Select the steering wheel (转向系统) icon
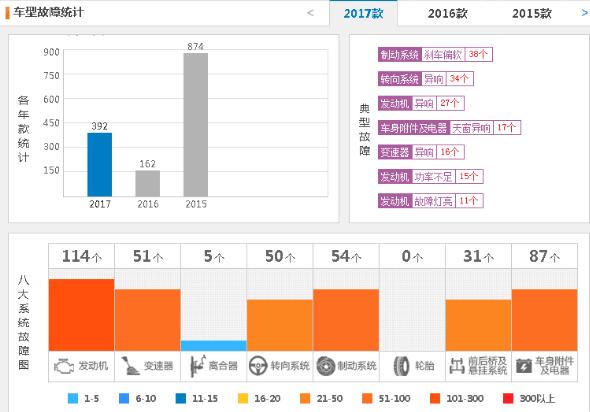 click(x=258, y=366)
